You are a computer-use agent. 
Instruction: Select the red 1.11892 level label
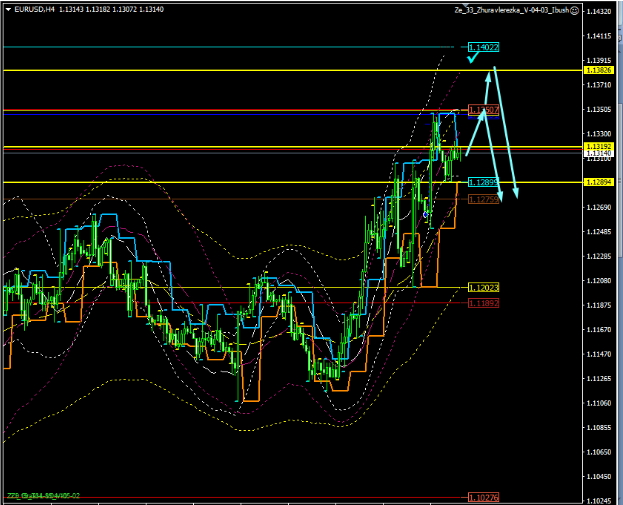(483, 302)
